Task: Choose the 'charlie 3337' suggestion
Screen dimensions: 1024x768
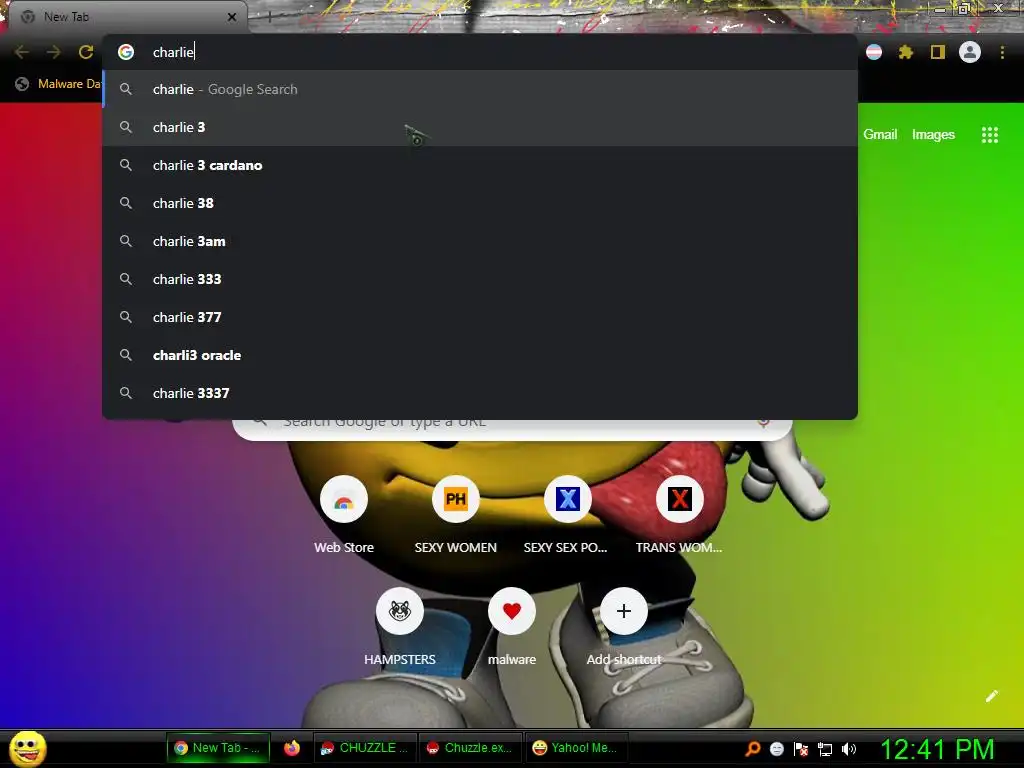Action: pyautogui.click(x=480, y=392)
